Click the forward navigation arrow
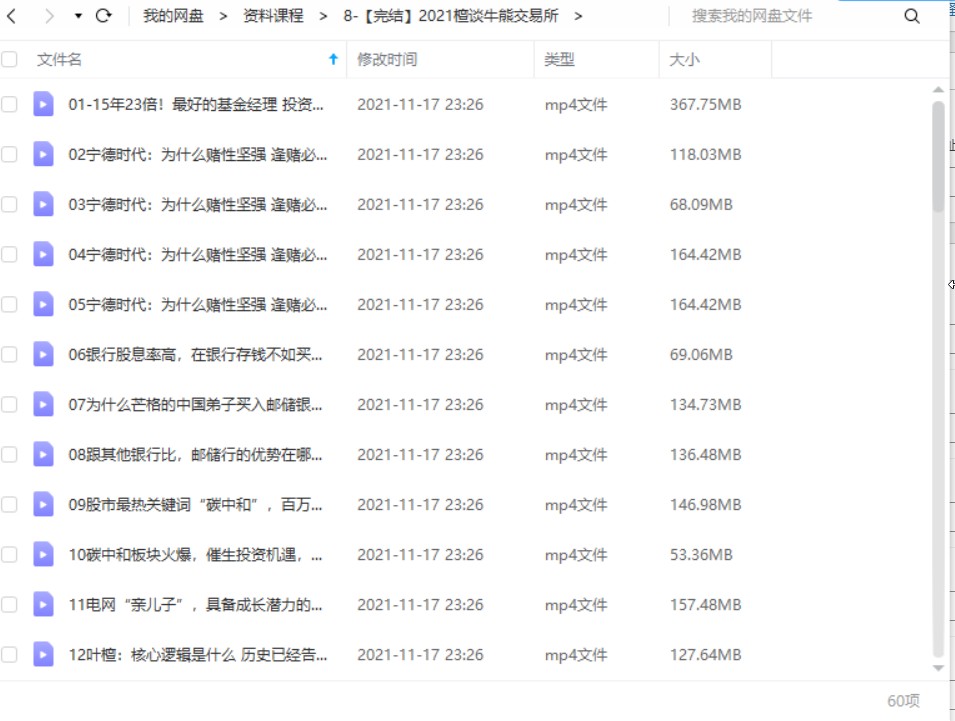Image resolution: width=955 pixels, height=721 pixels. point(48,16)
